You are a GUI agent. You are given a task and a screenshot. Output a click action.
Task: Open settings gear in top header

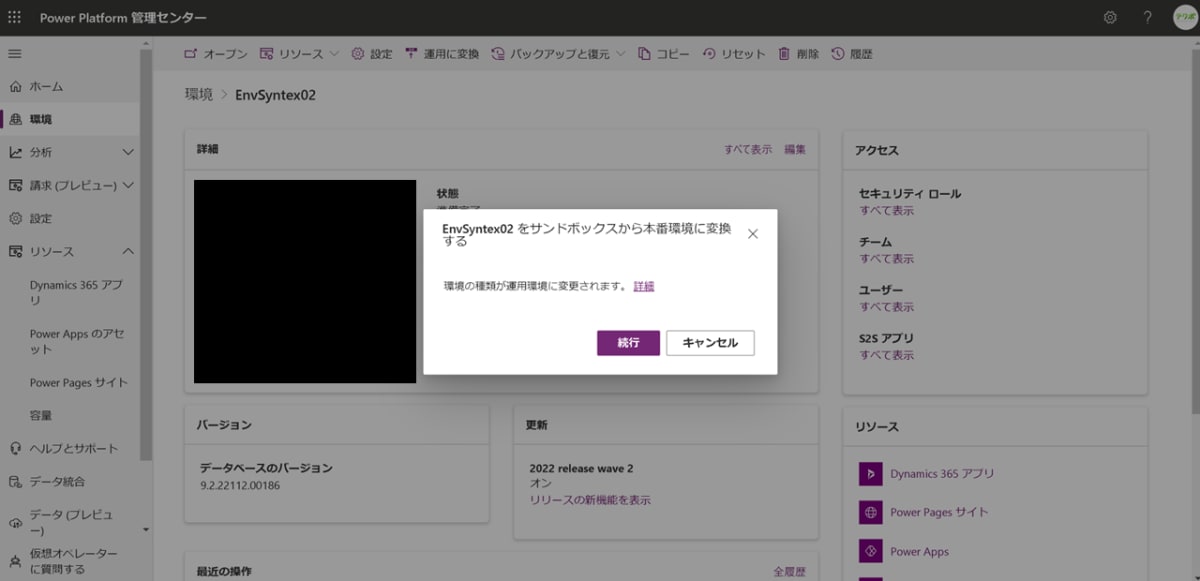[x=1110, y=18]
